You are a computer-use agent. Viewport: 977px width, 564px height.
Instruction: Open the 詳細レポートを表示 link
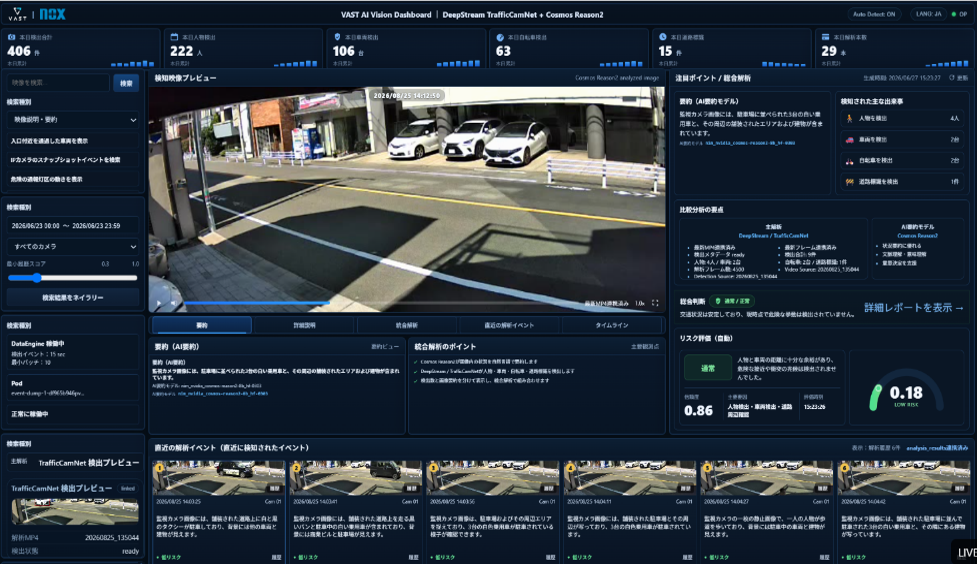[913, 308]
